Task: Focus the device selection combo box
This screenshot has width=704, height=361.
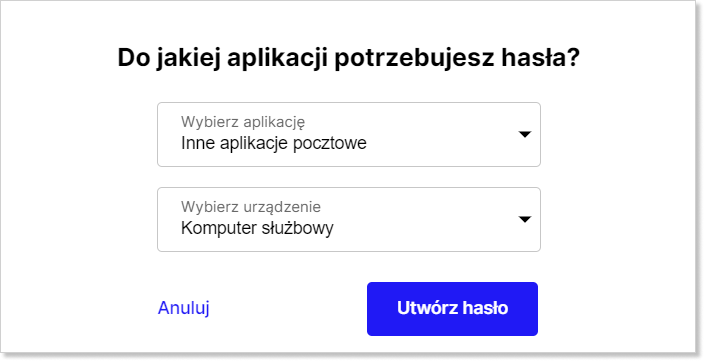Action: 349,220
